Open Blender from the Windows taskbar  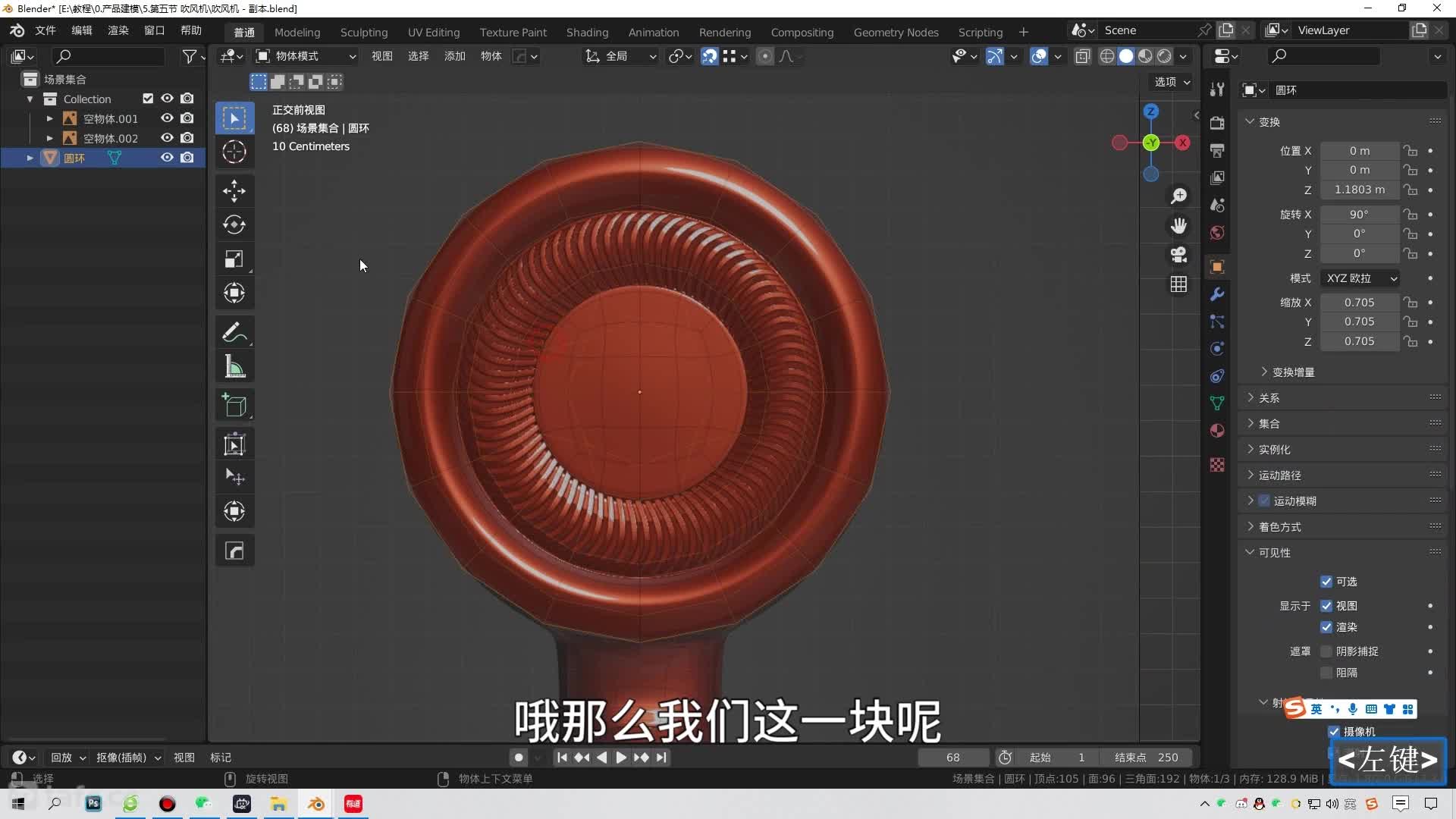(316, 804)
